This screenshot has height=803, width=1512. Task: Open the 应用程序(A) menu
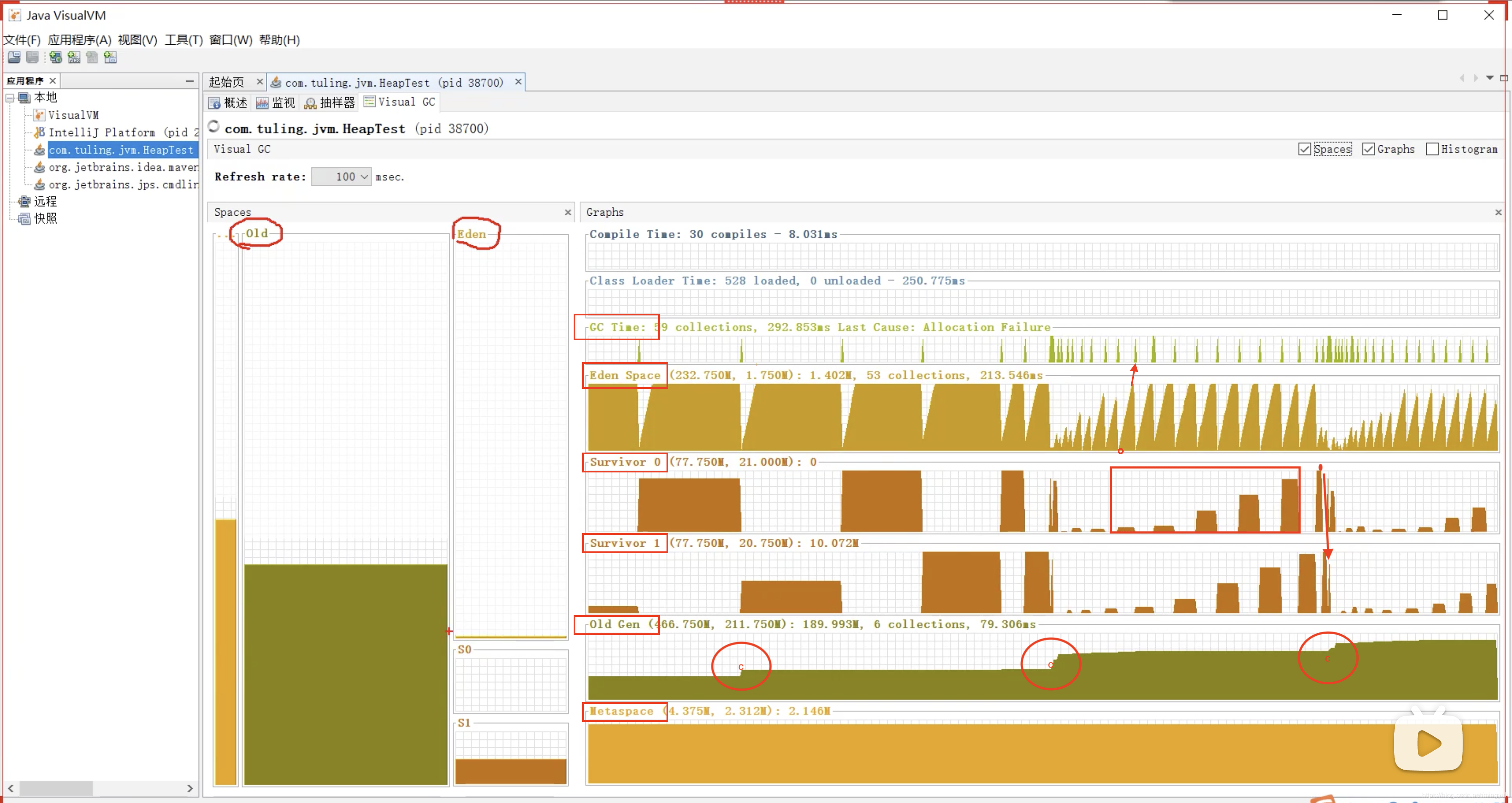pos(79,40)
